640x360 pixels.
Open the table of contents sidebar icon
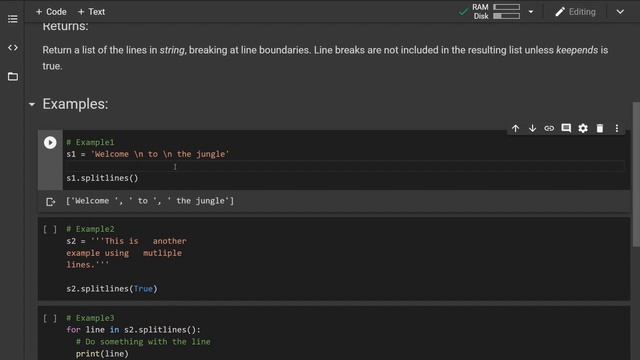click(x=13, y=19)
